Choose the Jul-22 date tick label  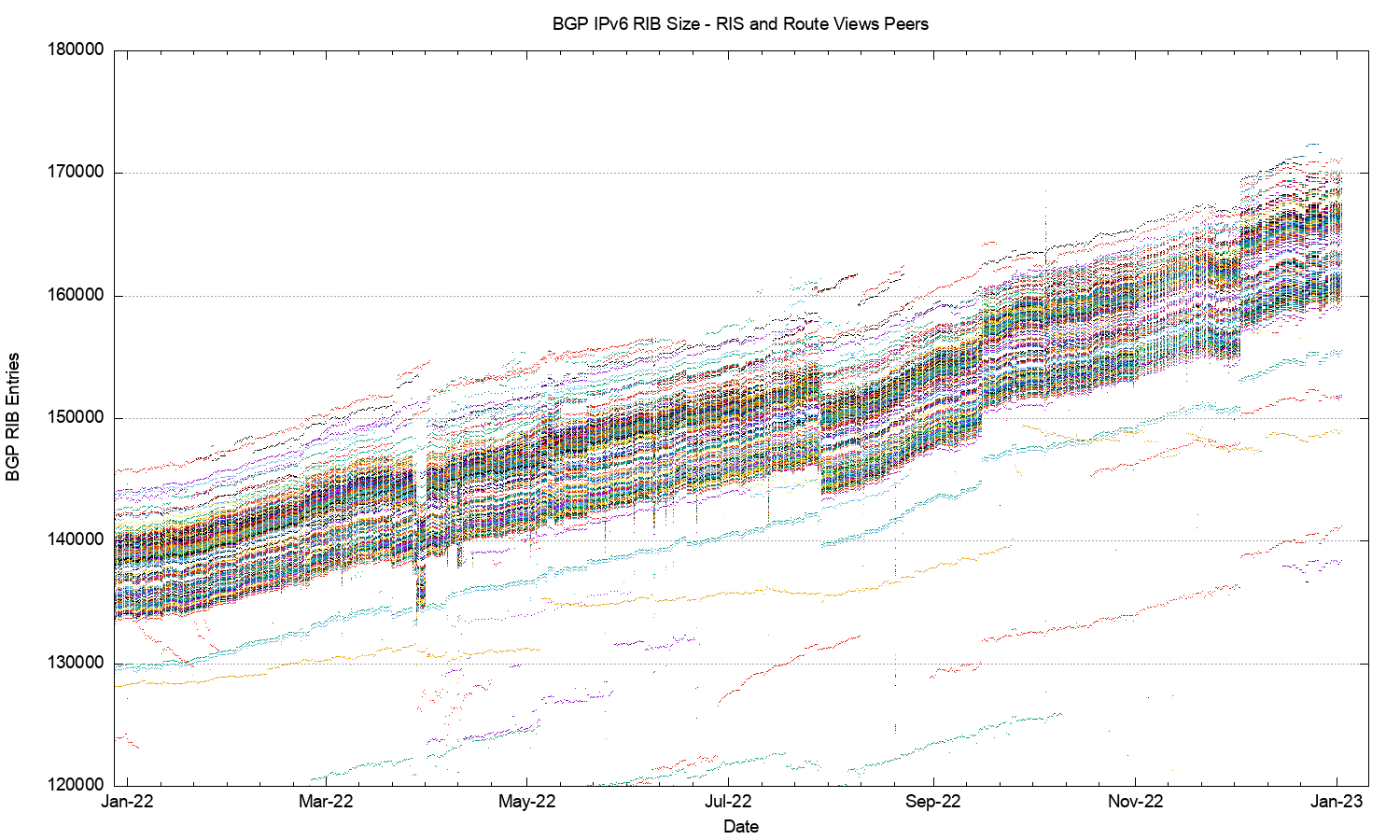click(728, 802)
